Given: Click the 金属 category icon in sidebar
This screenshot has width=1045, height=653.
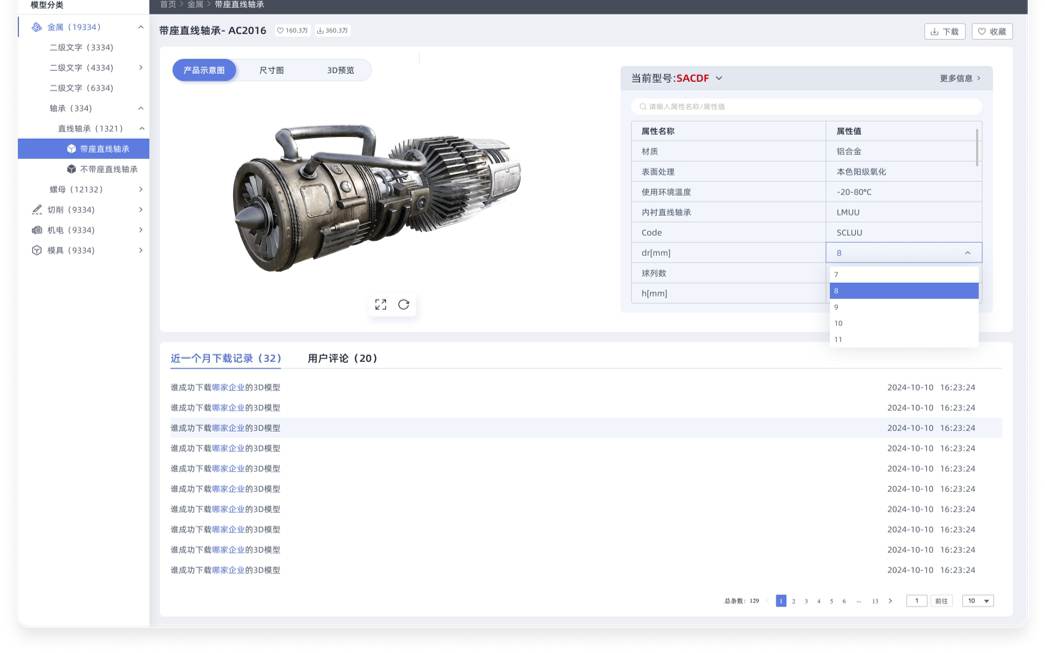Looking at the screenshot, I should click(x=37, y=27).
